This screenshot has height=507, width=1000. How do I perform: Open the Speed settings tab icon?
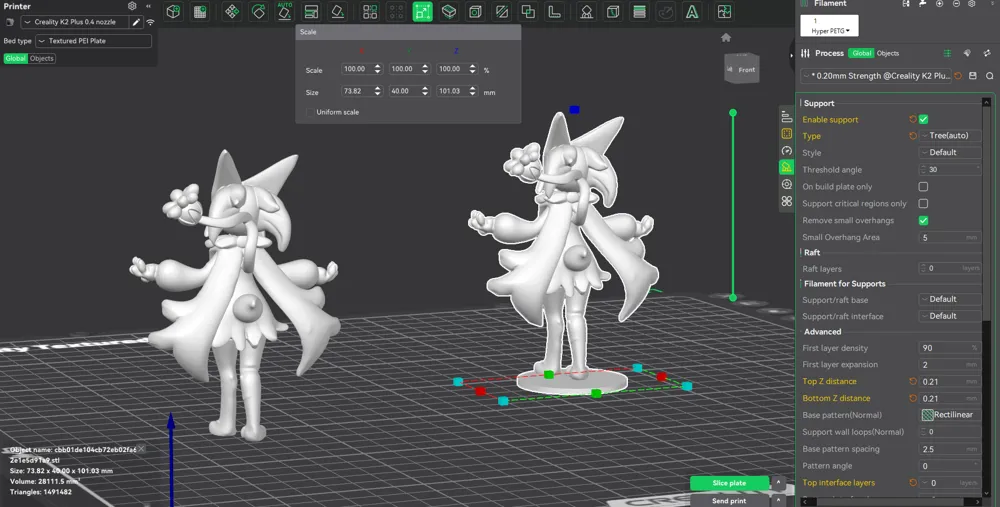tap(786, 151)
